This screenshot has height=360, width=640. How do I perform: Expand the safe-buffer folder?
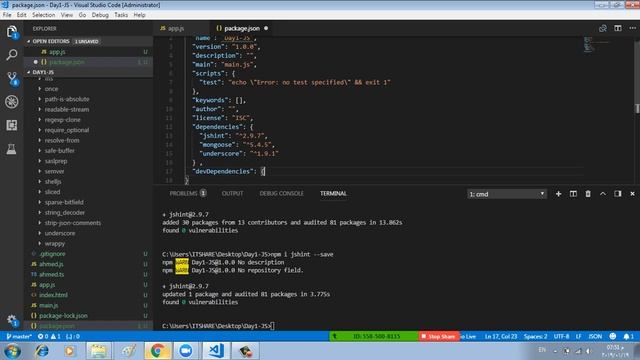coord(60,151)
